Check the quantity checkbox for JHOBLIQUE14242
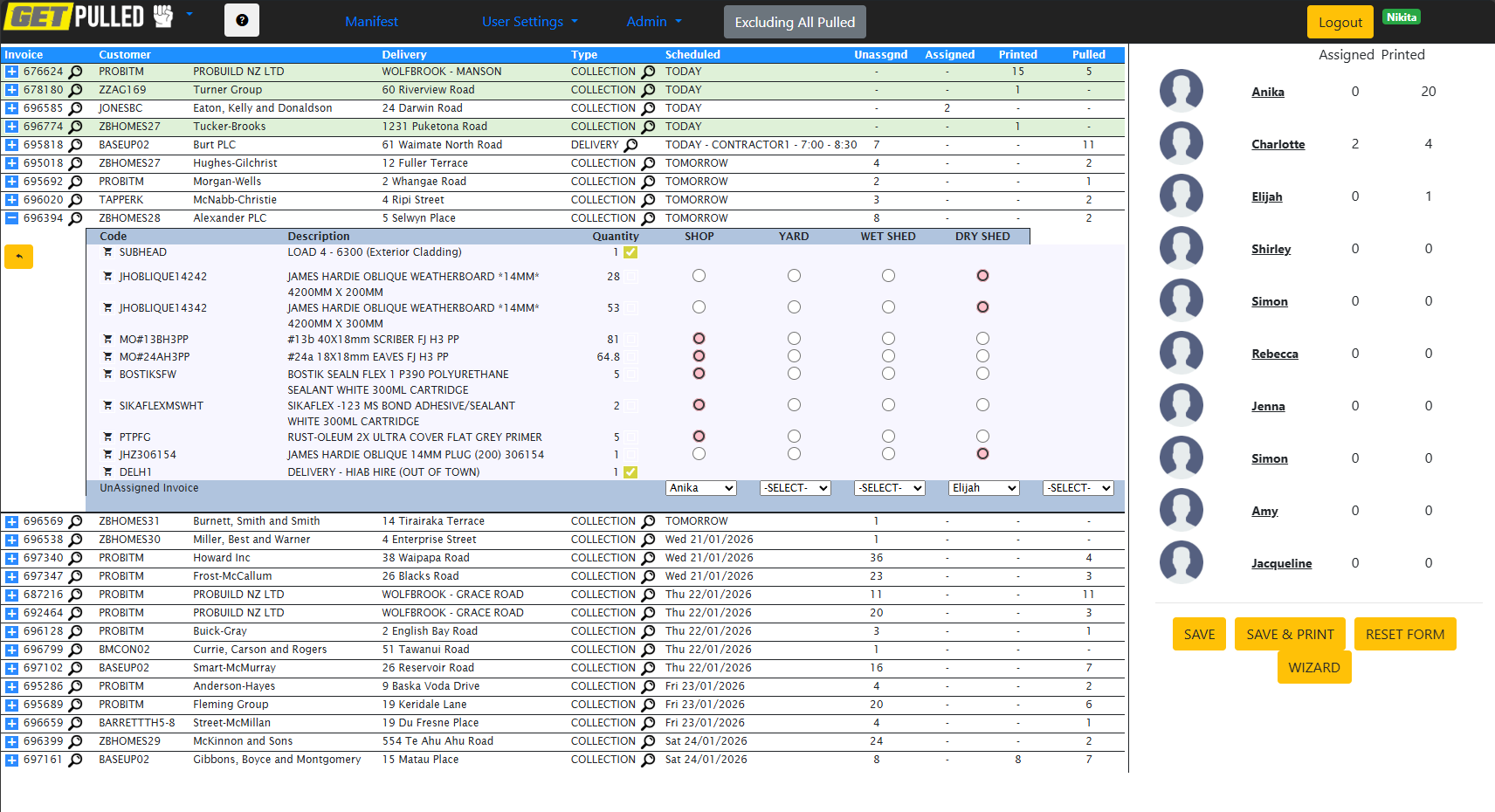1495x812 pixels. point(630,276)
